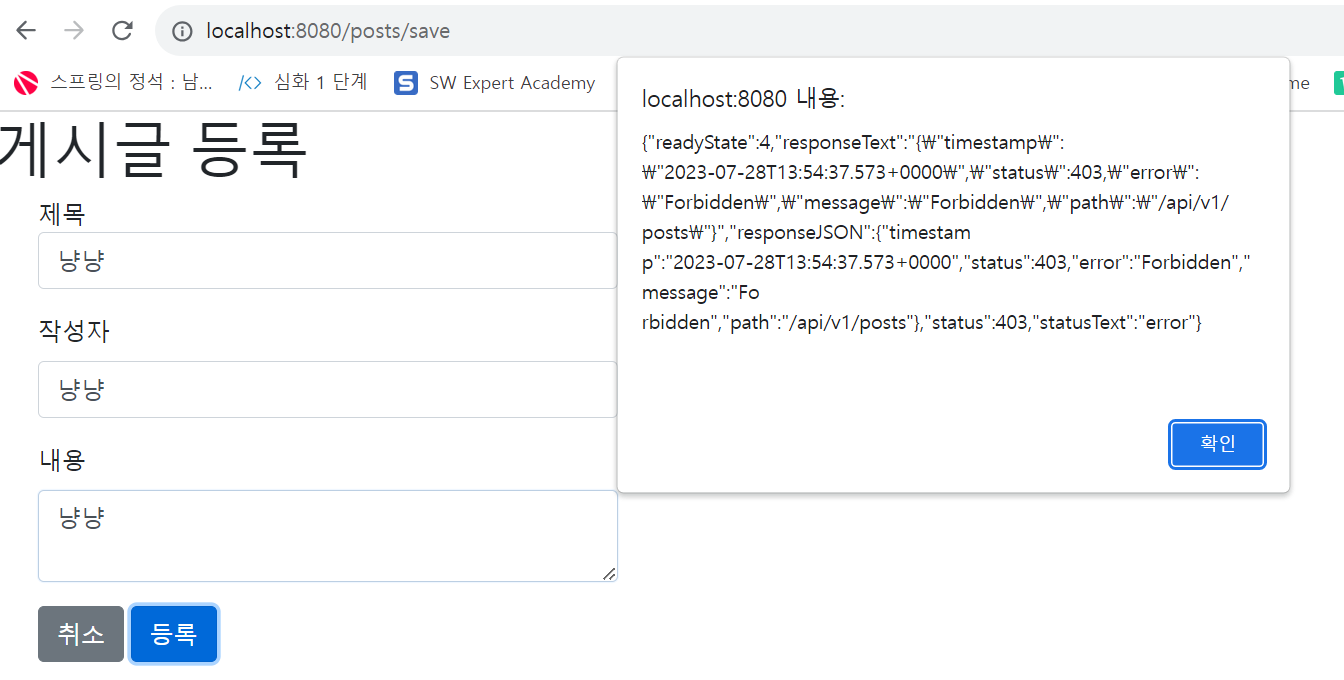The image size is (1344, 680).
Task: Click the 스프링의 정석 bookmark favicon
Action: (x=26, y=83)
